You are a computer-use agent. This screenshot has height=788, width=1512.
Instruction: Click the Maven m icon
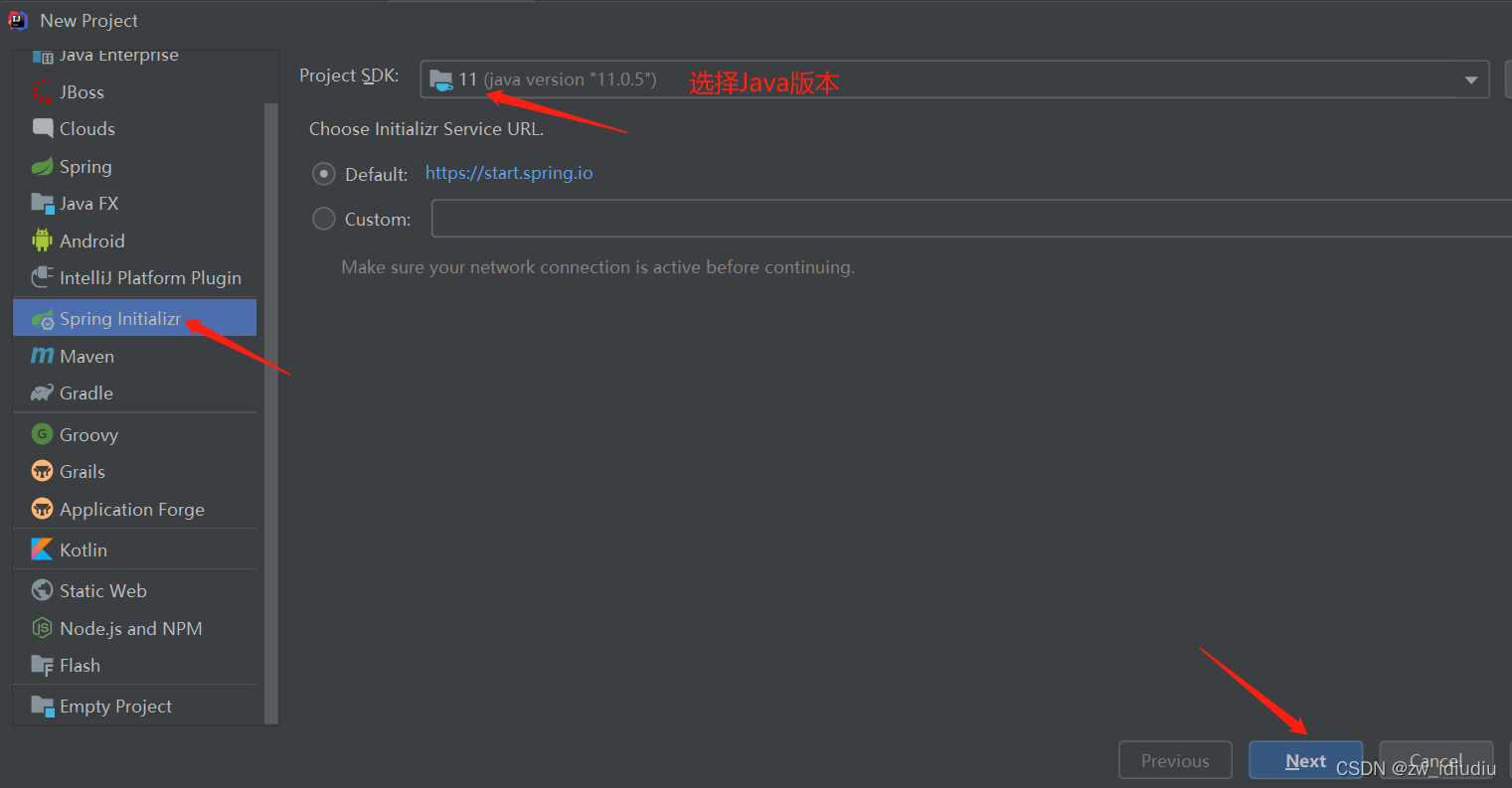pos(43,356)
